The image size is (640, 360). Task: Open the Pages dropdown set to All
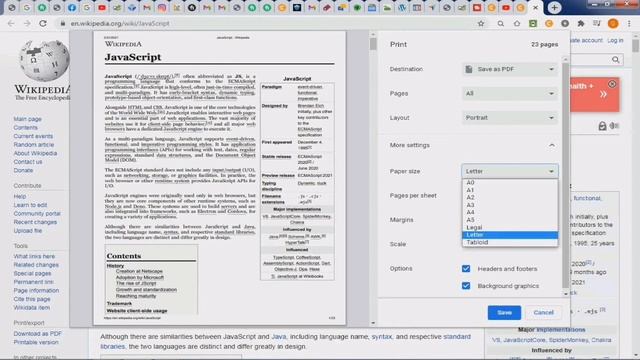pyautogui.click(x=509, y=93)
